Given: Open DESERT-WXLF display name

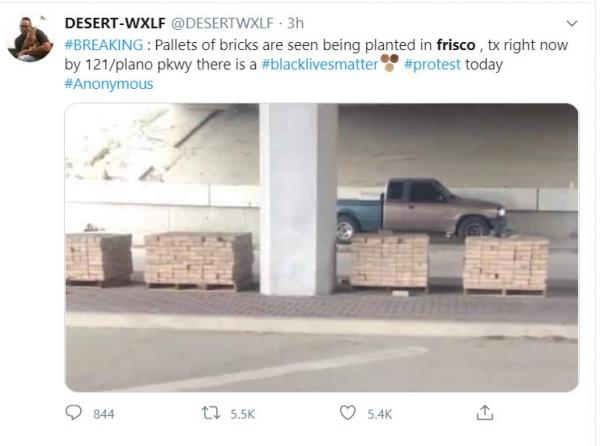Looking at the screenshot, I should click(x=115, y=23).
